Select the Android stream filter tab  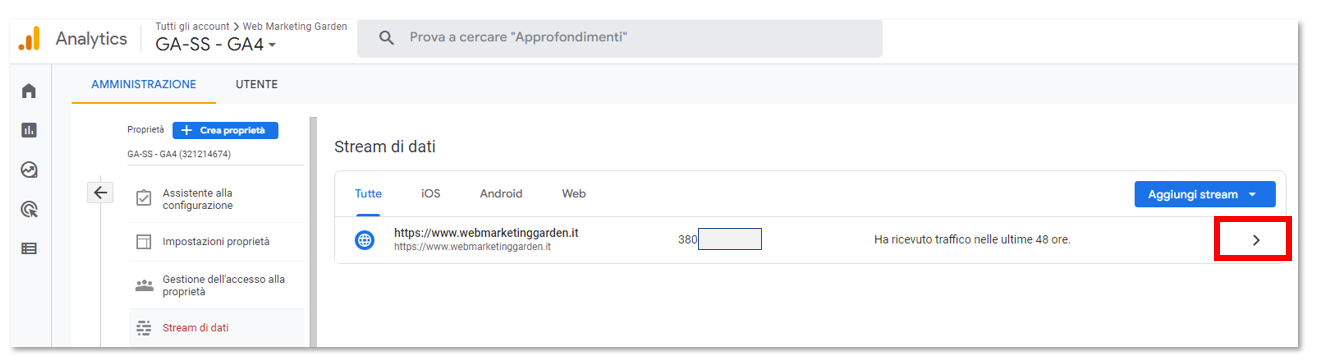pyautogui.click(x=501, y=194)
